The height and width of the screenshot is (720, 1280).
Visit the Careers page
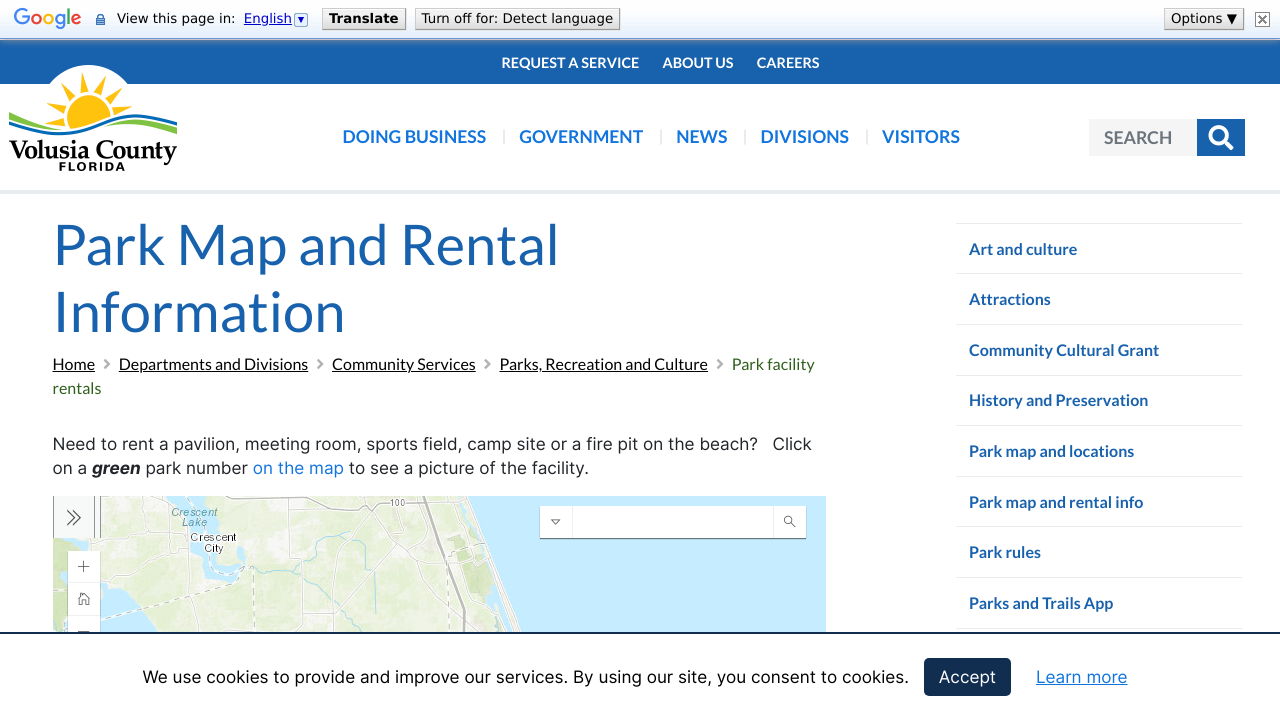(788, 63)
